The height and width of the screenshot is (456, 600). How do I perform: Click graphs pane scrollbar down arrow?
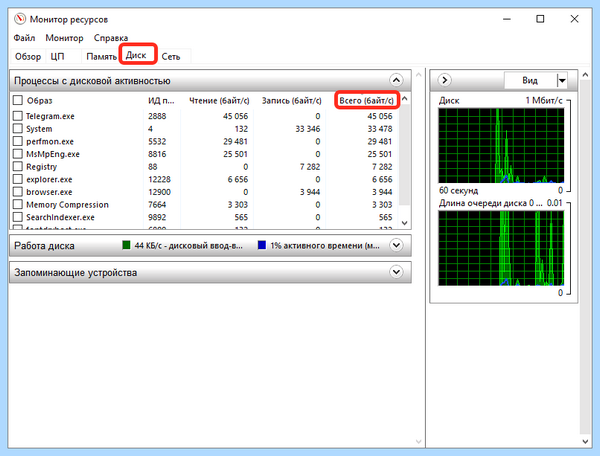coord(585,441)
